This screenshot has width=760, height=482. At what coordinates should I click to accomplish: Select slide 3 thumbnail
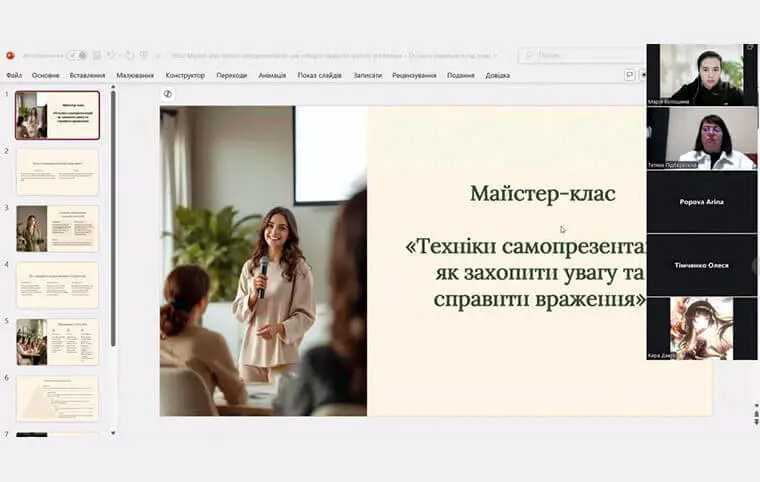pos(57,228)
